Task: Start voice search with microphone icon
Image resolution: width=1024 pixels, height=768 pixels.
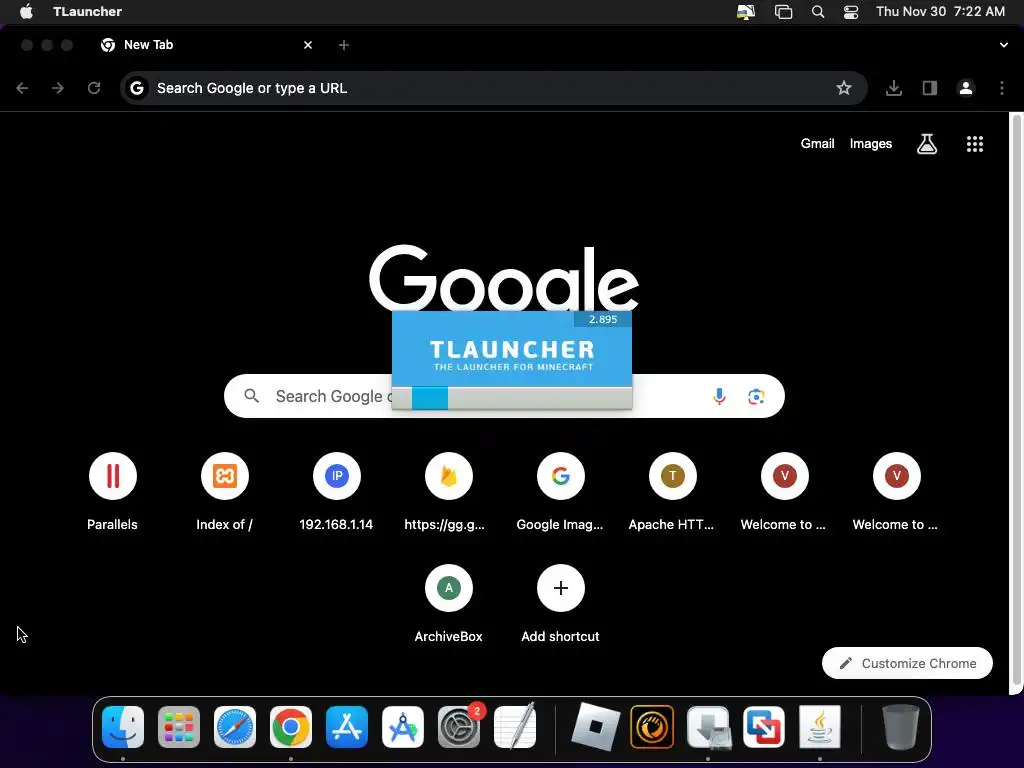Action: coord(719,396)
